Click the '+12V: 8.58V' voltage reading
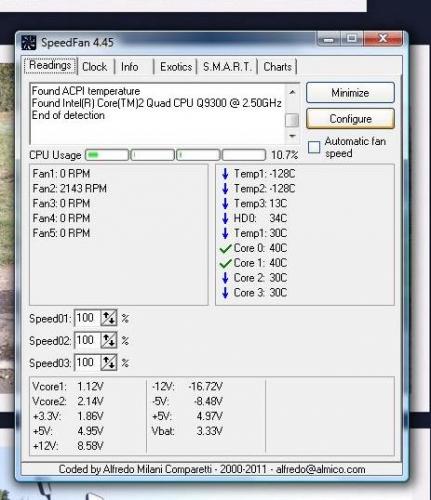This screenshot has height=500, width=431. pos(68,446)
